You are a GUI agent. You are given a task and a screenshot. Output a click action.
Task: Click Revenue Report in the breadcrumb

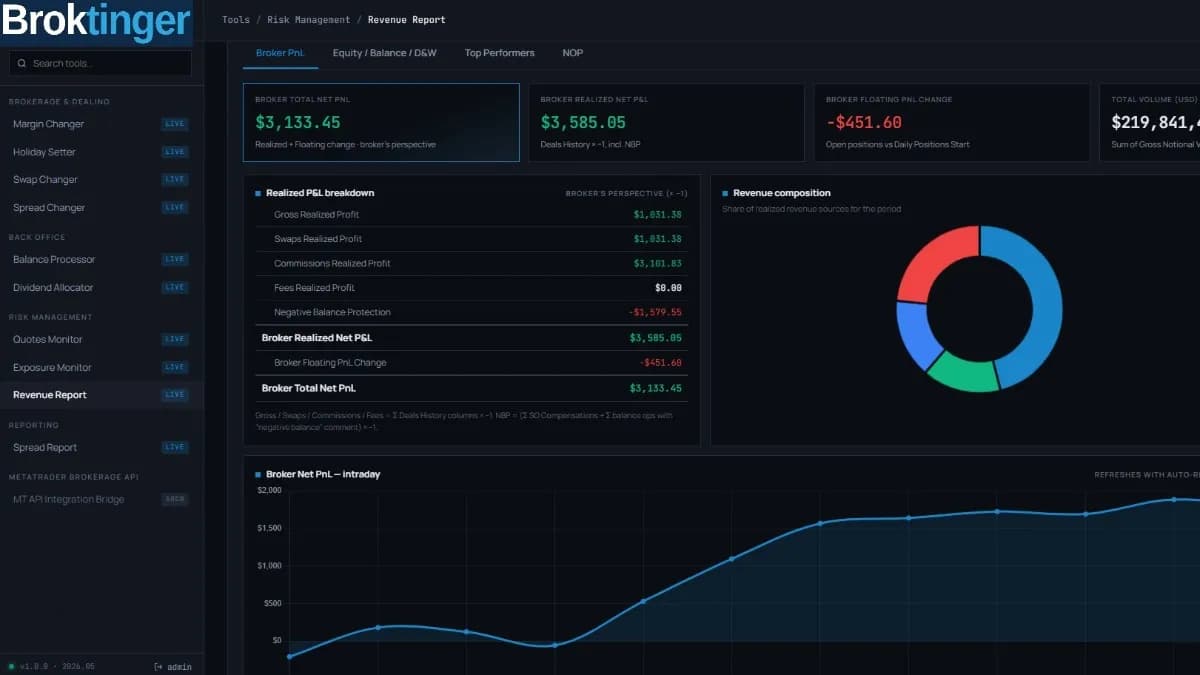point(407,20)
